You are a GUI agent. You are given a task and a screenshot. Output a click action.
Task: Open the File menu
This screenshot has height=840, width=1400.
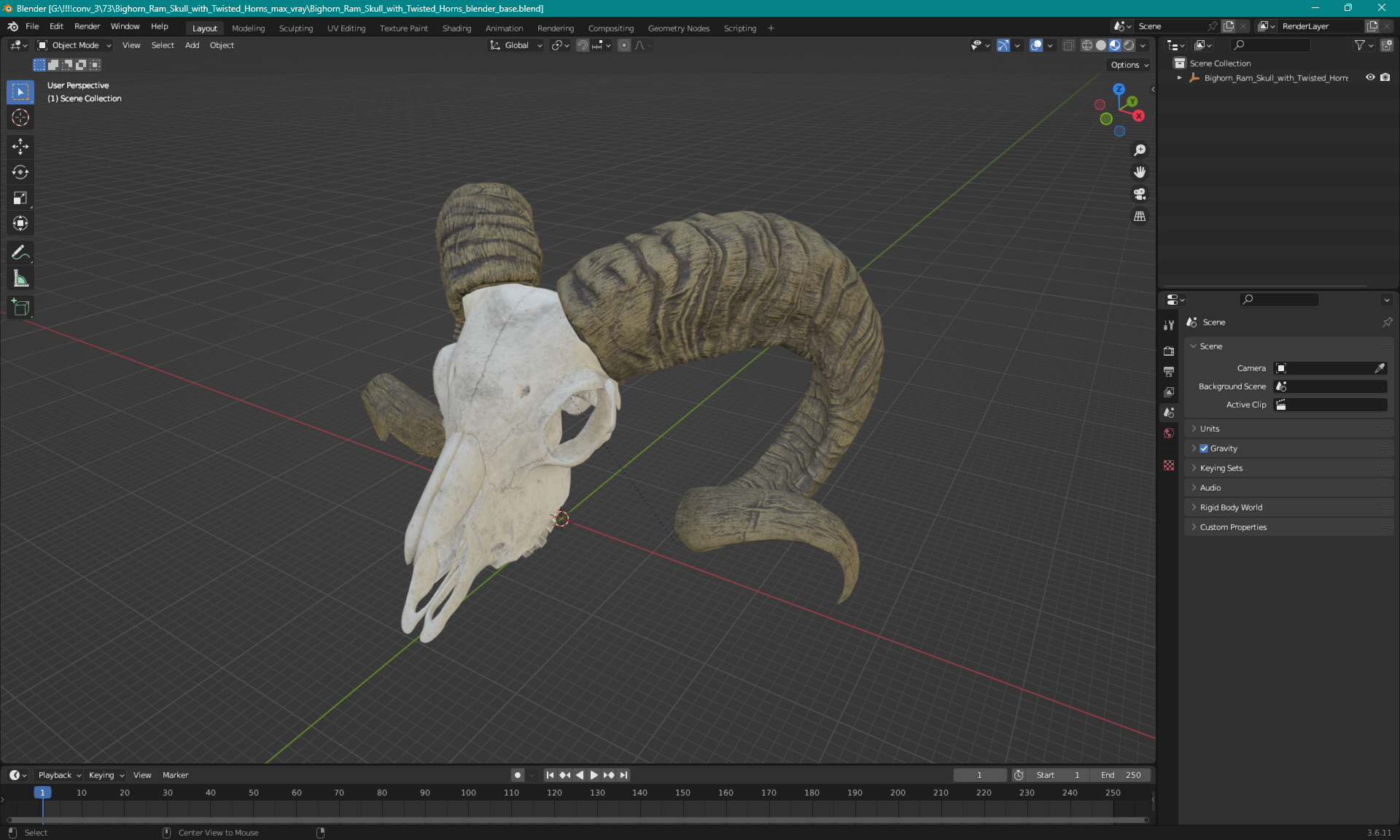click(x=32, y=26)
